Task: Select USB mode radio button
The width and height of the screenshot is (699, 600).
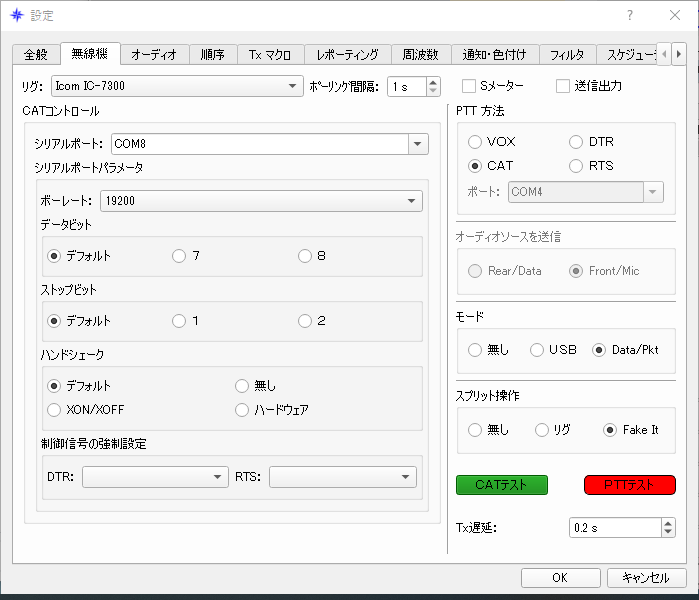Action: 537,350
